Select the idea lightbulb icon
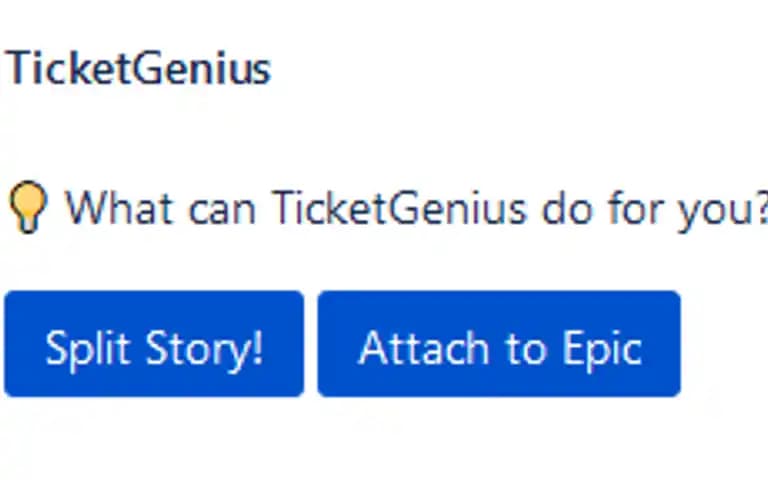The height and width of the screenshot is (480, 768). click(x=28, y=207)
